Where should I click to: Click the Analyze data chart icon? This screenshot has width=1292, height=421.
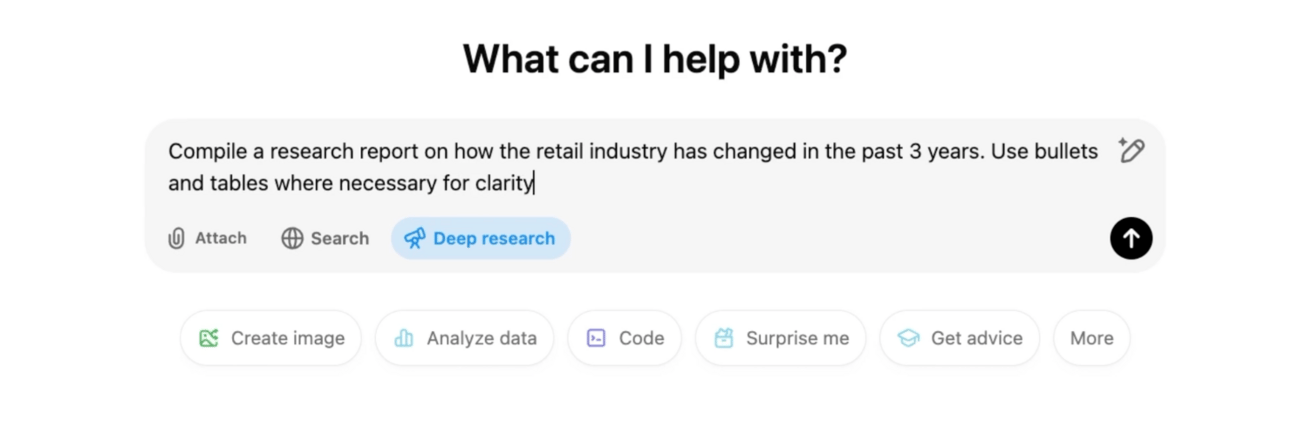404,338
